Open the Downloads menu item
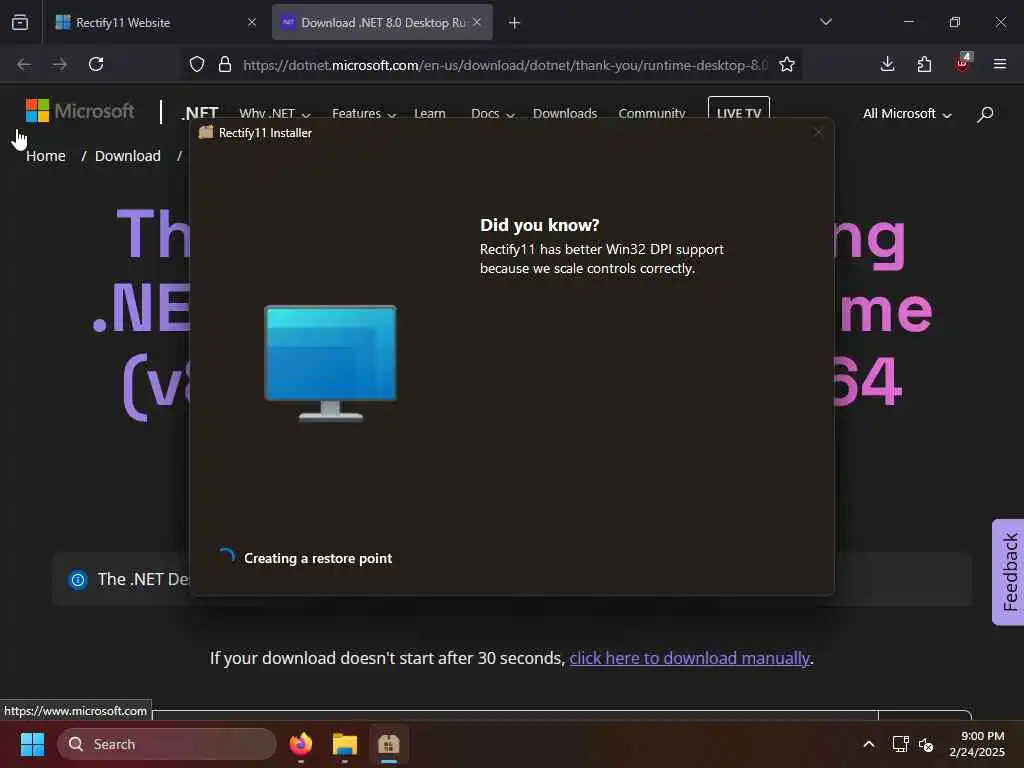The image size is (1024, 768). [x=565, y=114]
